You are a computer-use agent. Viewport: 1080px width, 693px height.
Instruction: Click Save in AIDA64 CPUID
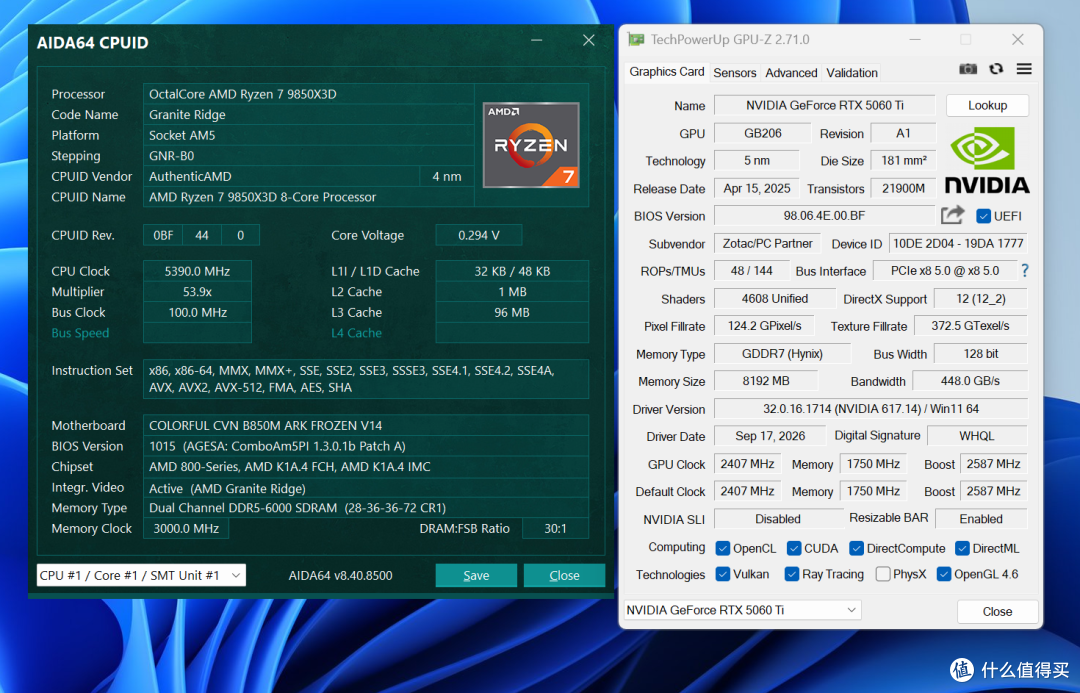point(476,575)
